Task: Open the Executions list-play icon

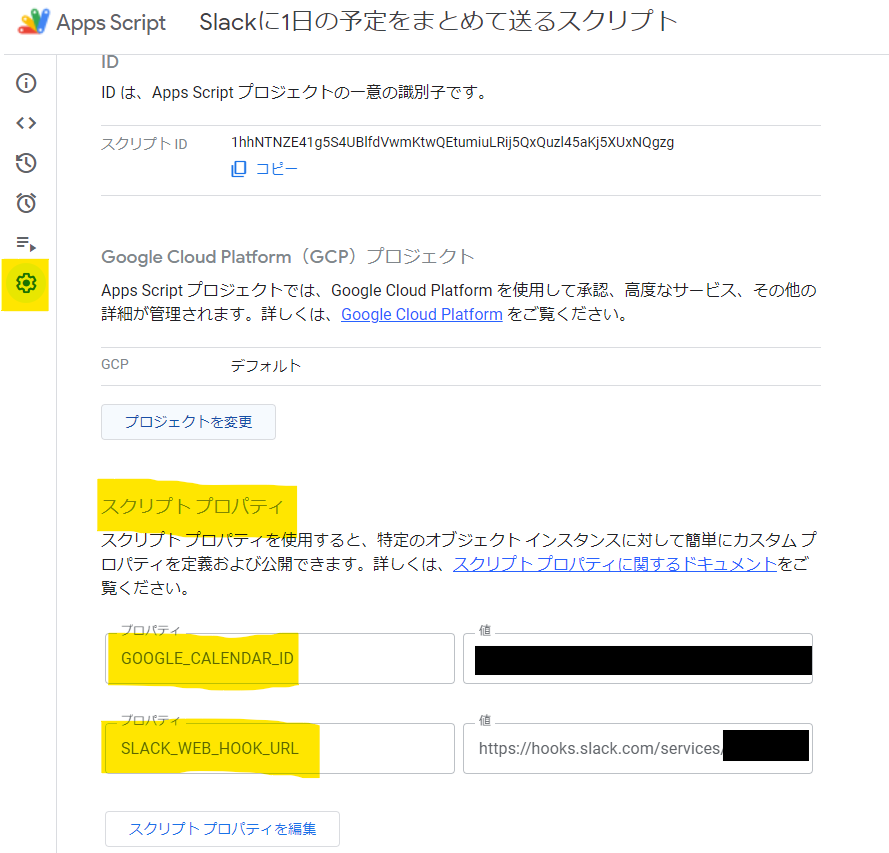Action: [x=26, y=243]
